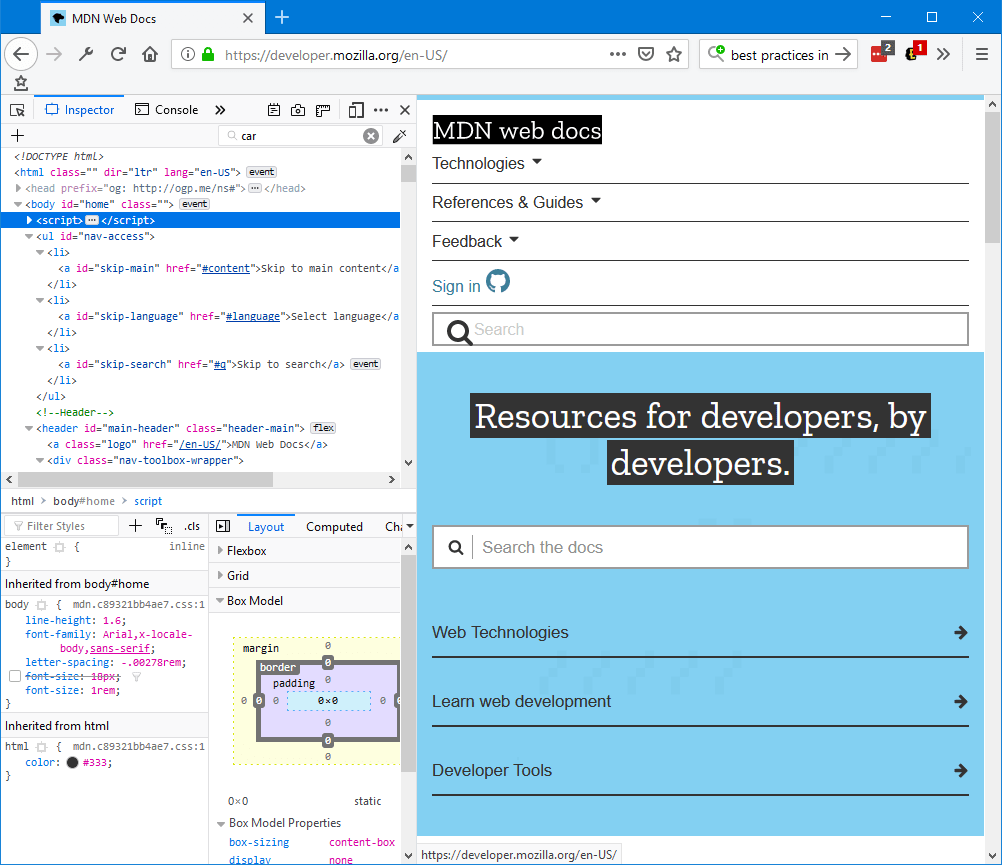1002x865 pixels.
Task: Switch to the Computed tab
Action: 335,526
